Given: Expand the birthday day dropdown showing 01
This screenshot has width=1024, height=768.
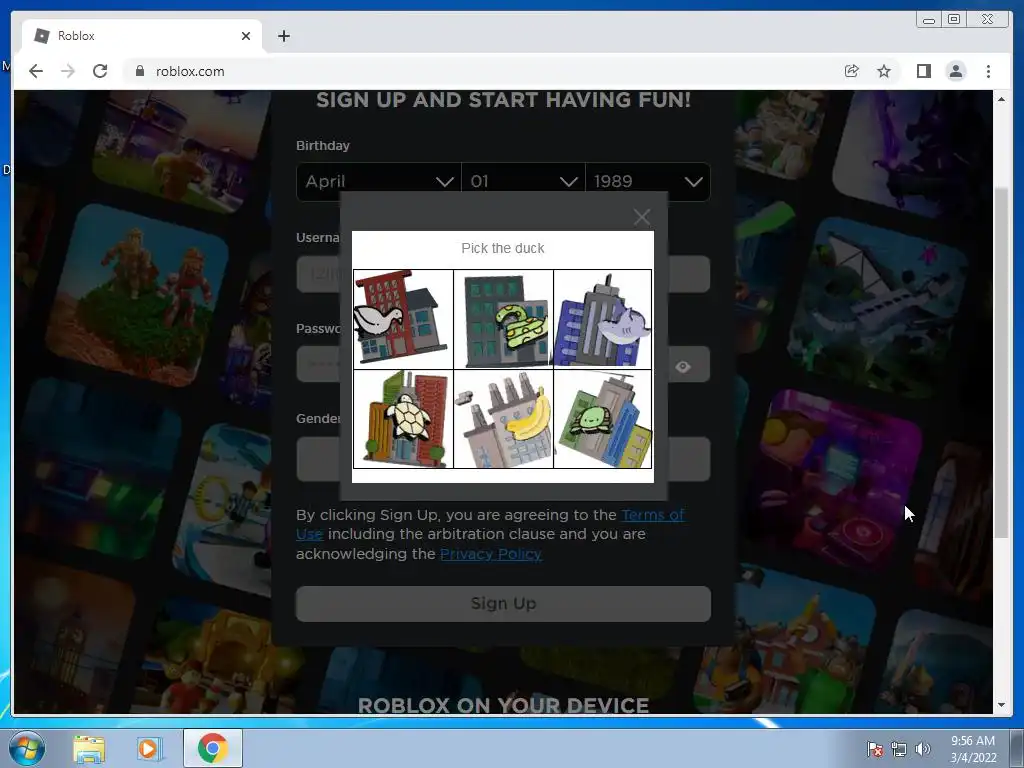Looking at the screenshot, I should [523, 182].
